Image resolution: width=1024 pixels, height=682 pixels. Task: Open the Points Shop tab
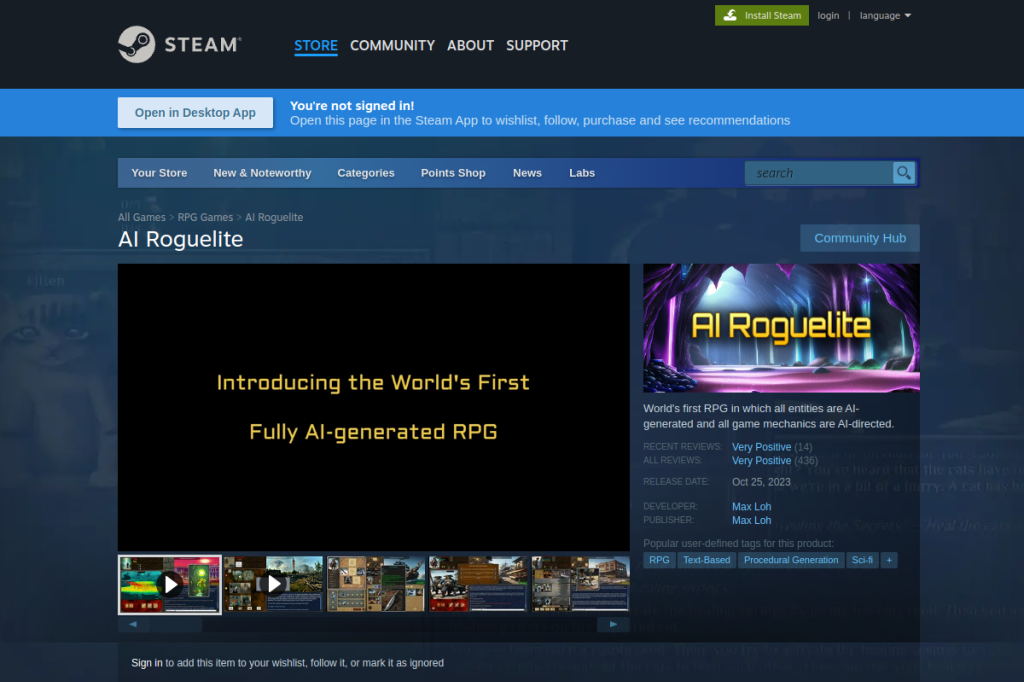tap(453, 173)
